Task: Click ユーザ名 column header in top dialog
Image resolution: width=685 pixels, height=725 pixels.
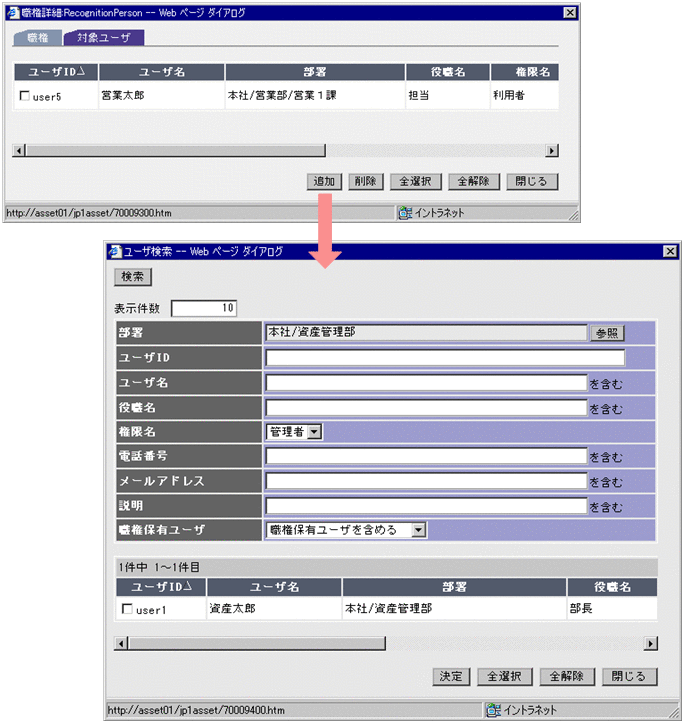Action: (161, 72)
